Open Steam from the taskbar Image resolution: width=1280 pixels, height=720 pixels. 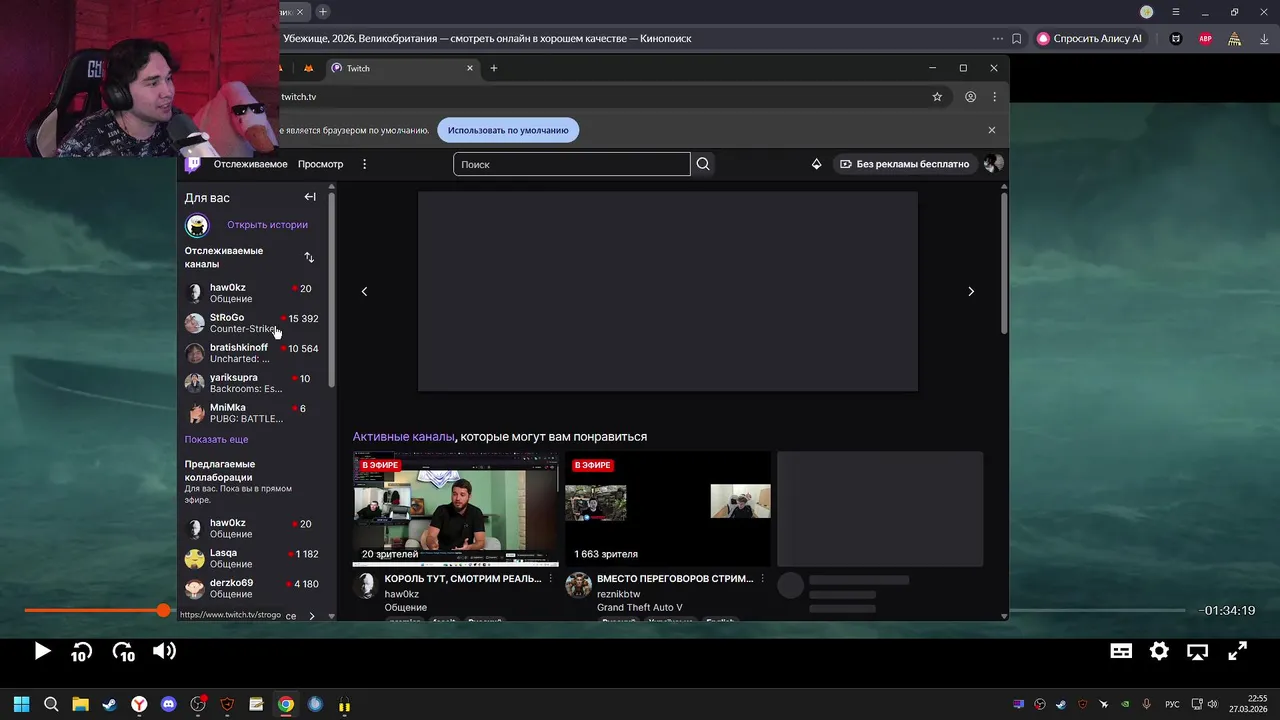click(109, 704)
